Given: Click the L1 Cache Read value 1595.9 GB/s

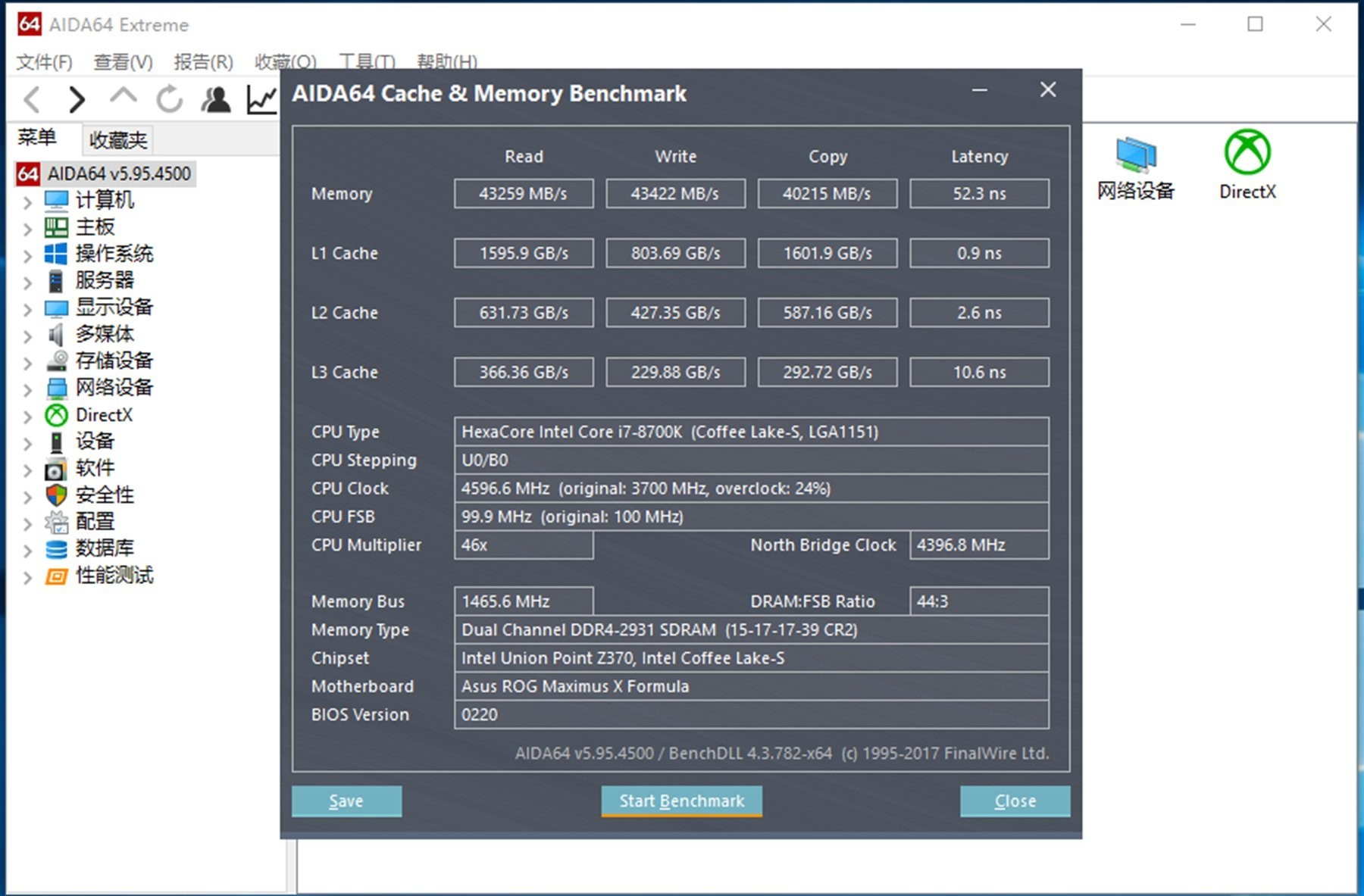Looking at the screenshot, I should pos(524,254).
